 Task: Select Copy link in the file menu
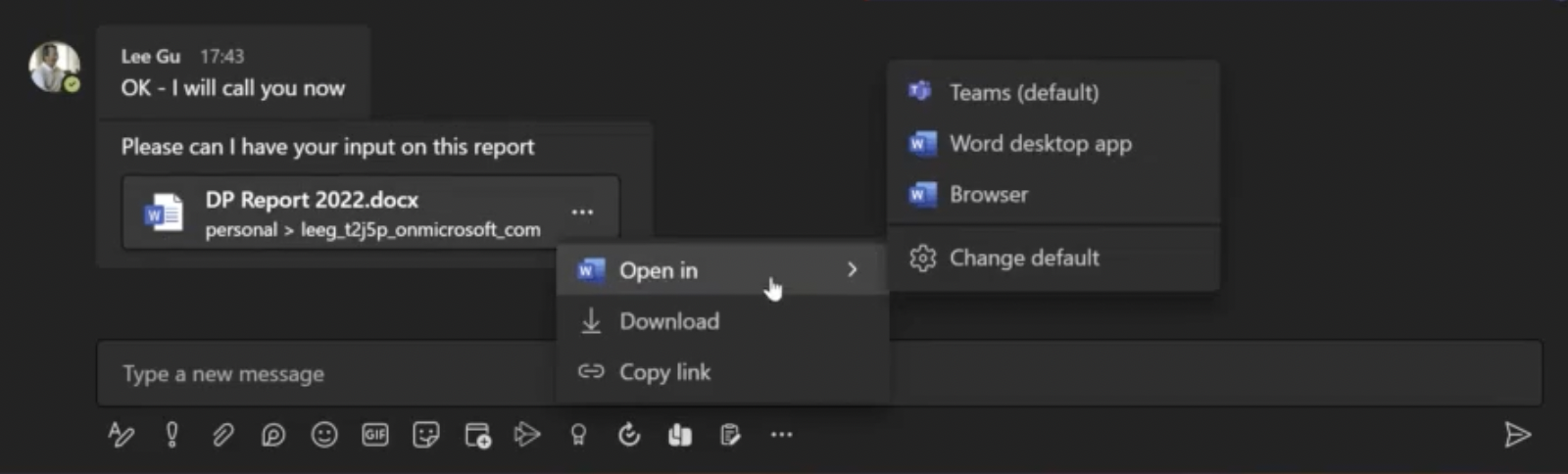click(722, 371)
